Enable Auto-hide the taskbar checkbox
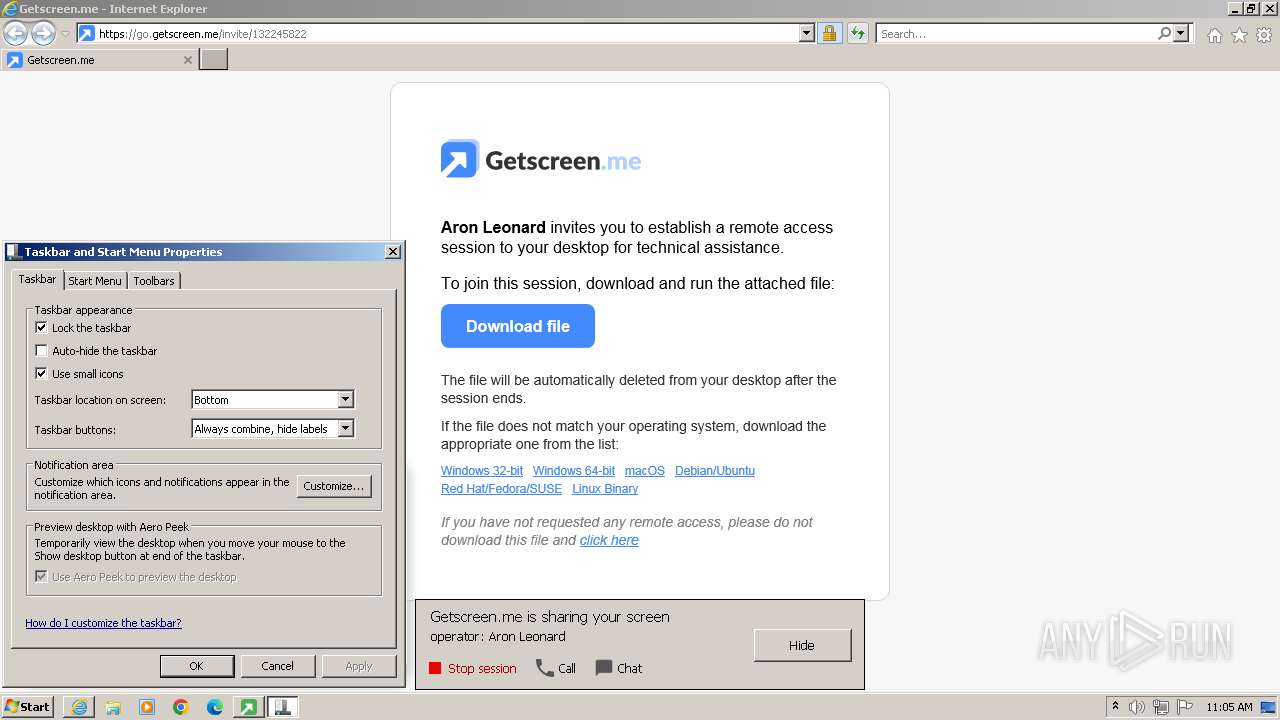 [41, 350]
